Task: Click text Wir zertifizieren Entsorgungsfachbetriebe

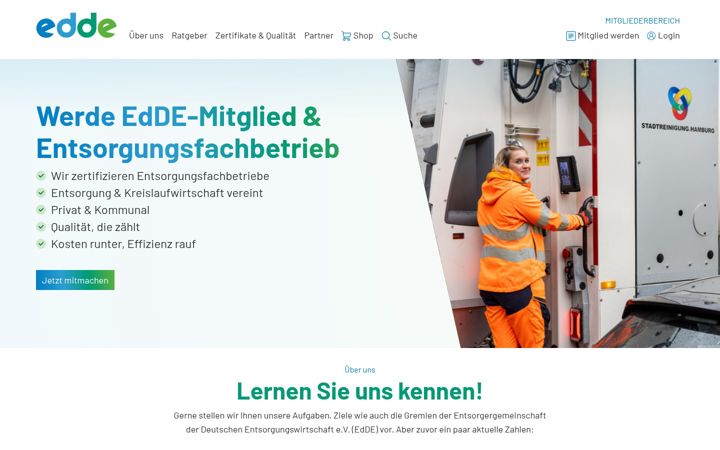Action: [160, 176]
